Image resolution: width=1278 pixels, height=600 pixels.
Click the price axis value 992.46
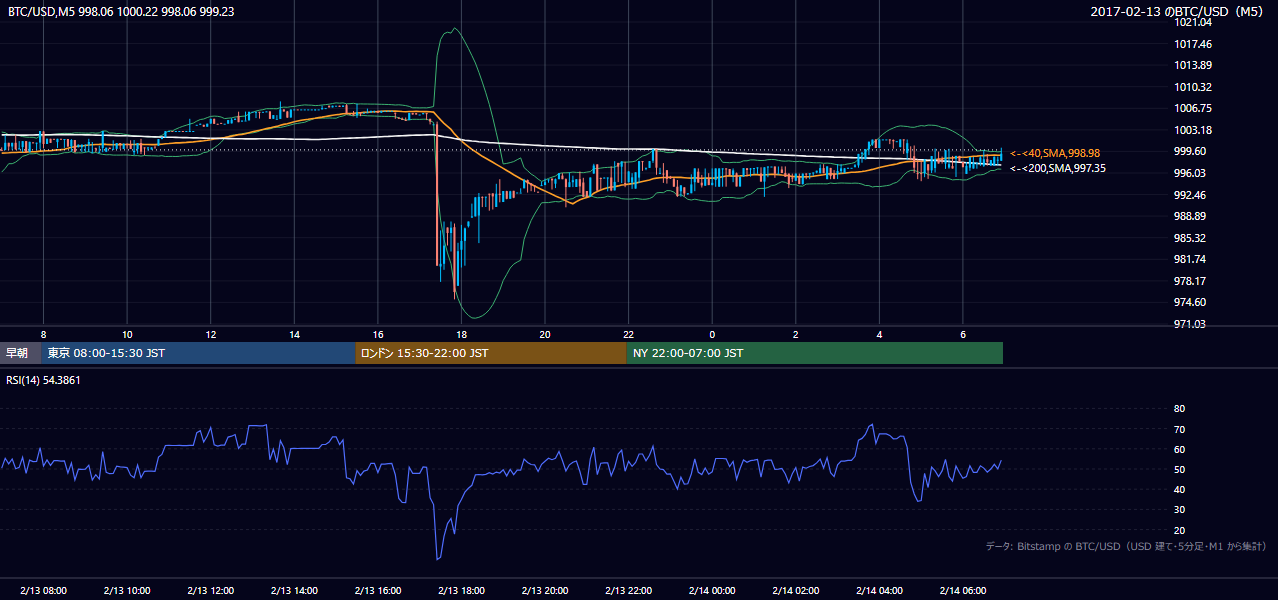click(x=1190, y=195)
